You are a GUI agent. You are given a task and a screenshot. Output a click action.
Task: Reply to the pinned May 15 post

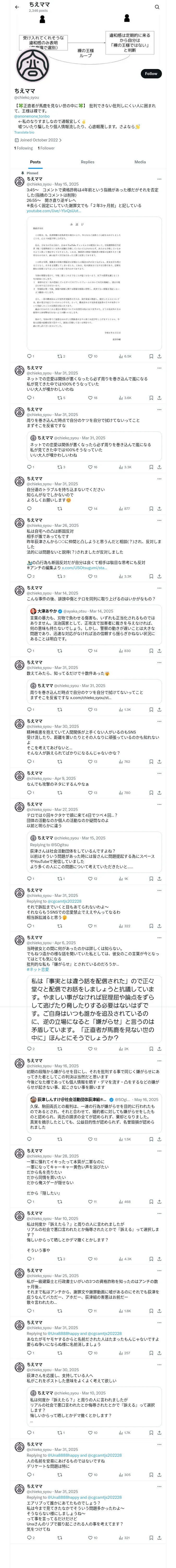30,356
